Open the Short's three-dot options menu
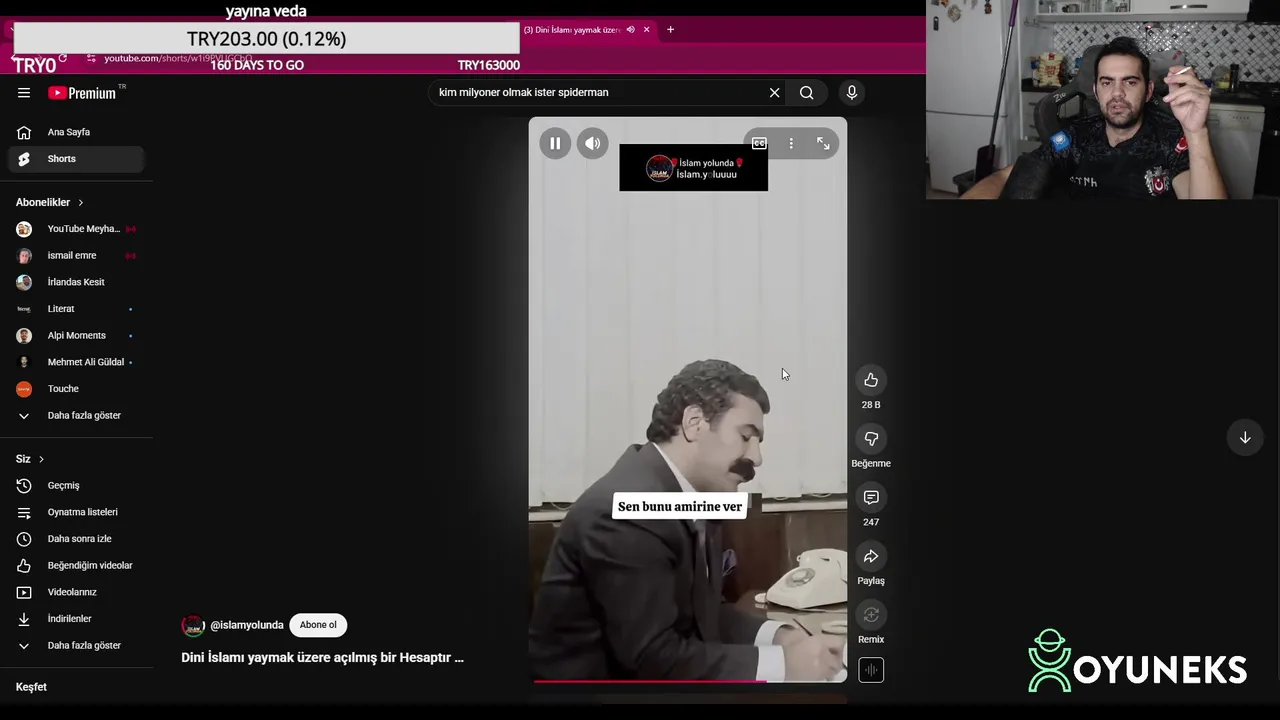Viewport: 1280px width, 720px height. (791, 143)
